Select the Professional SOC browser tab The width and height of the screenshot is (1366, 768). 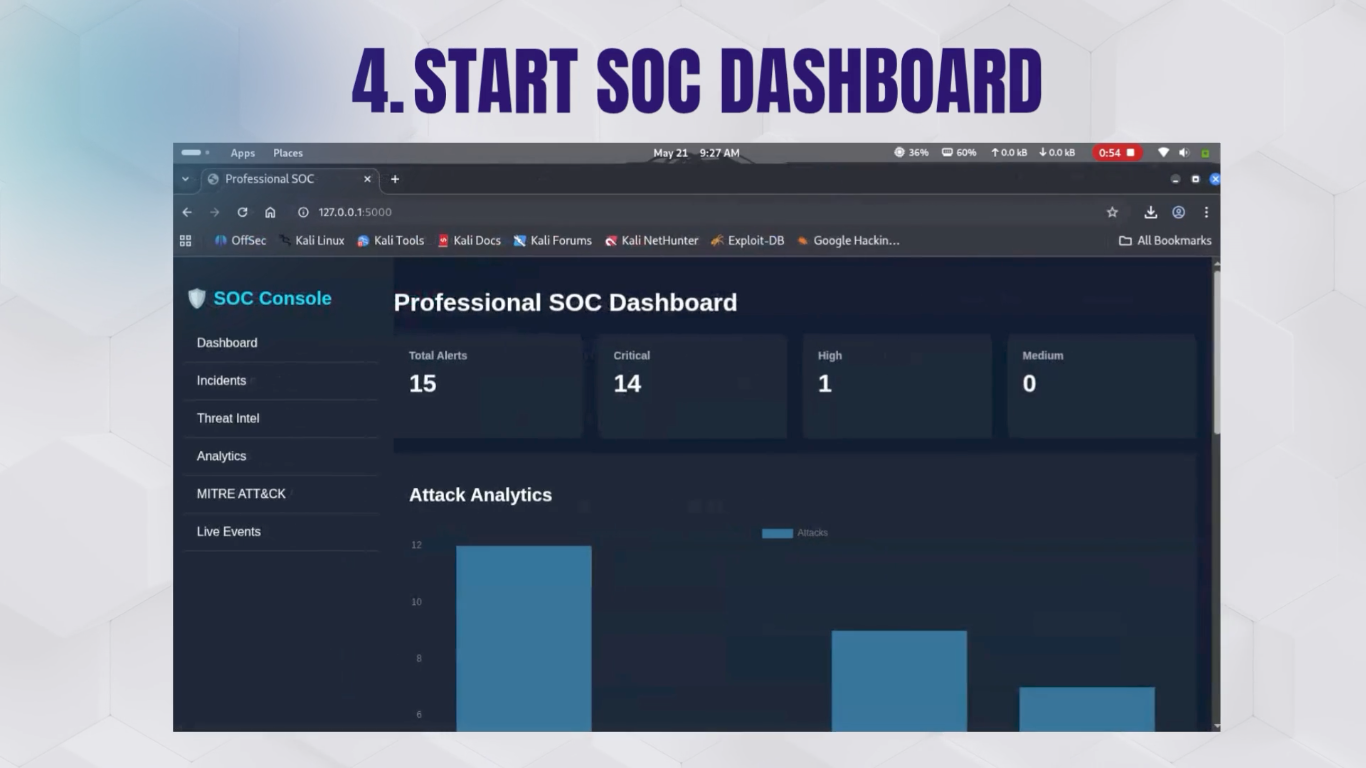click(290, 179)
